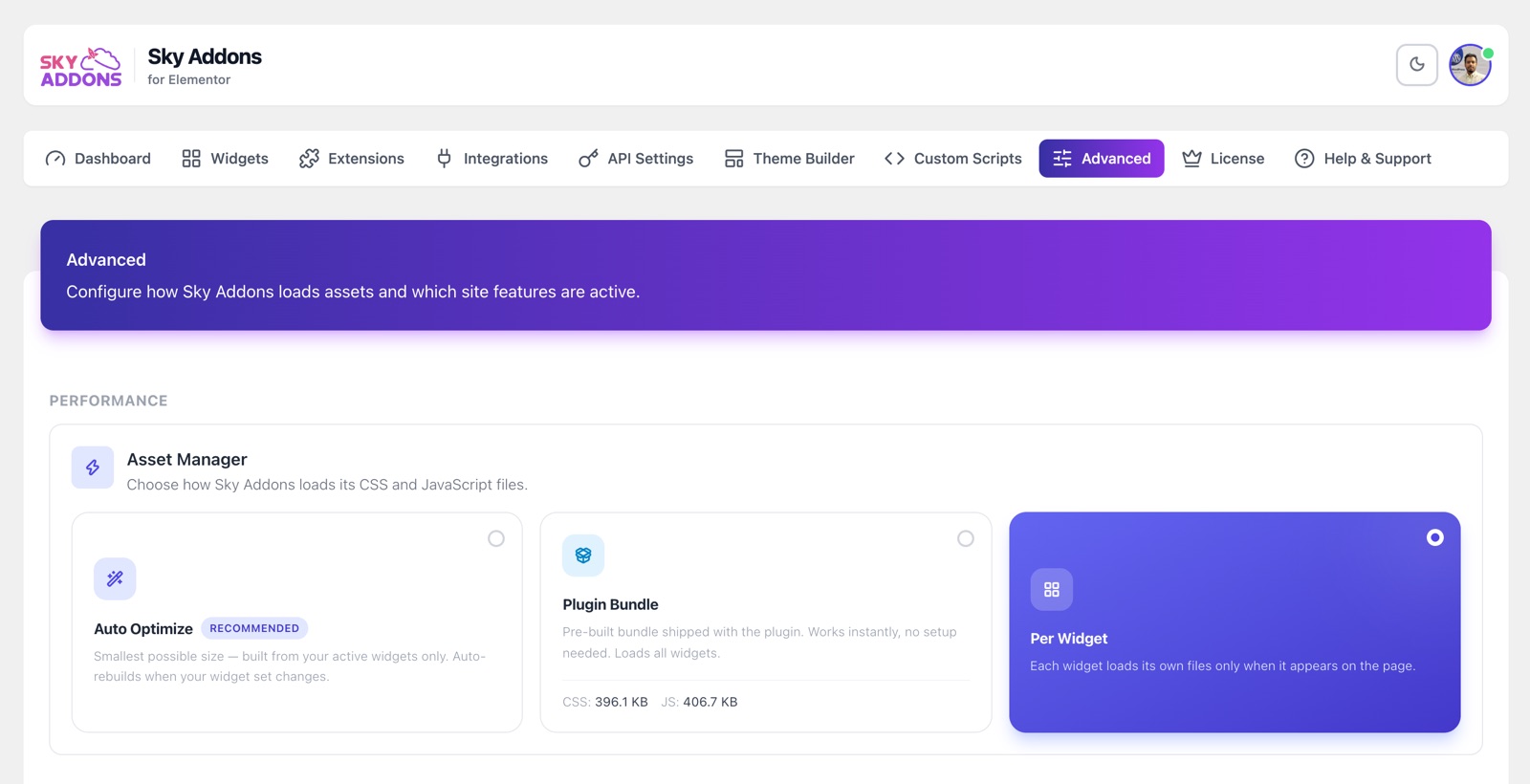Image resolution: width=1530 pixels, height=784 pixels.
Task: Click the Auto Optimize card title
Action: click(143, 629)
